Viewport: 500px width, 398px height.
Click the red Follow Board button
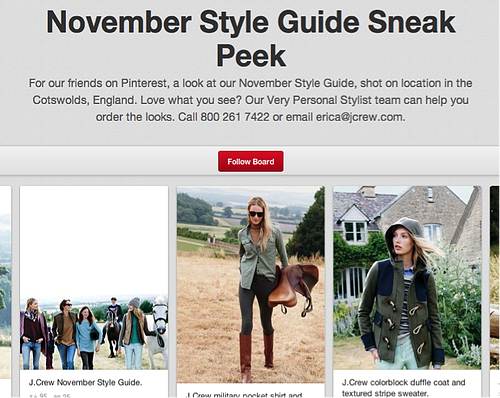(x=251, y=162)
